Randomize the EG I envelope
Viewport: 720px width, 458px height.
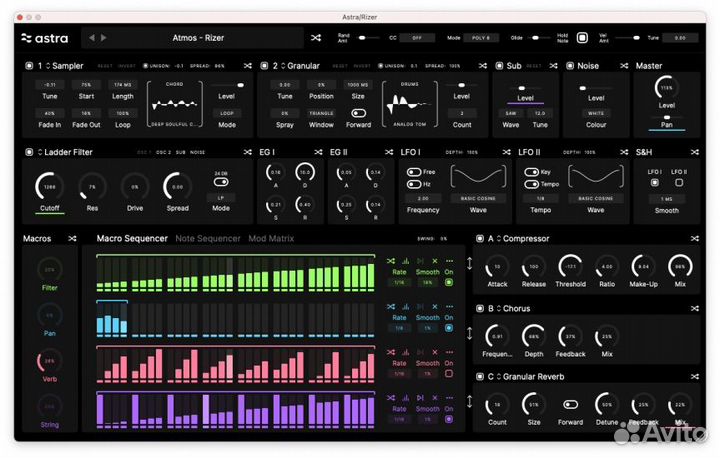(x=318, y=152)
